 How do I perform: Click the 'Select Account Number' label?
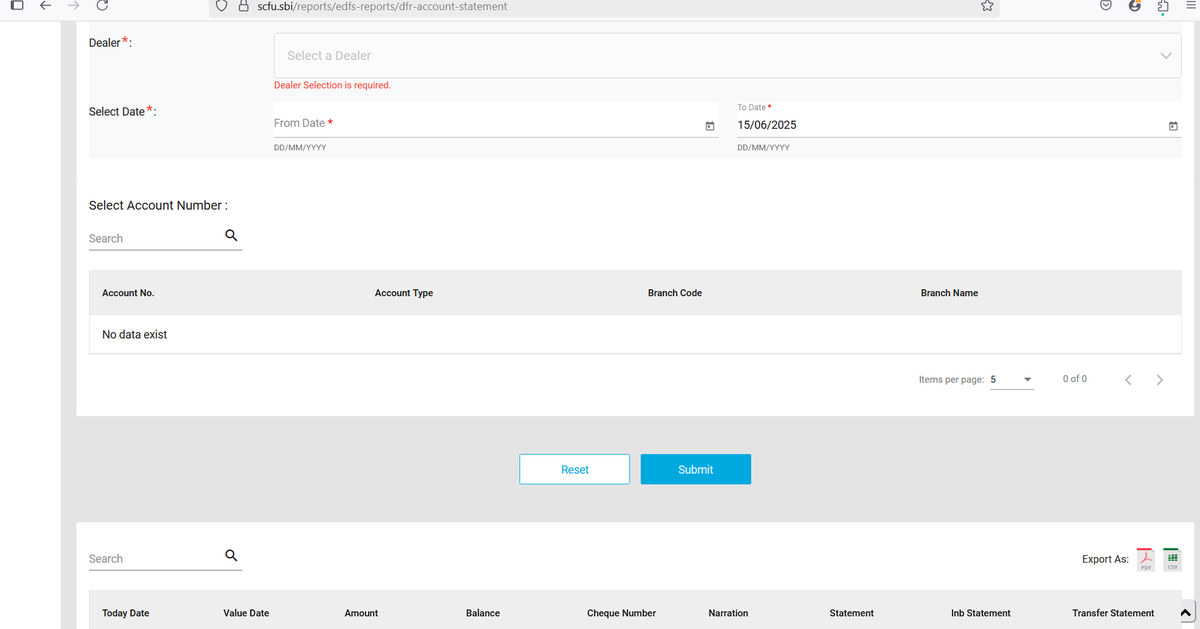point(158,205)
